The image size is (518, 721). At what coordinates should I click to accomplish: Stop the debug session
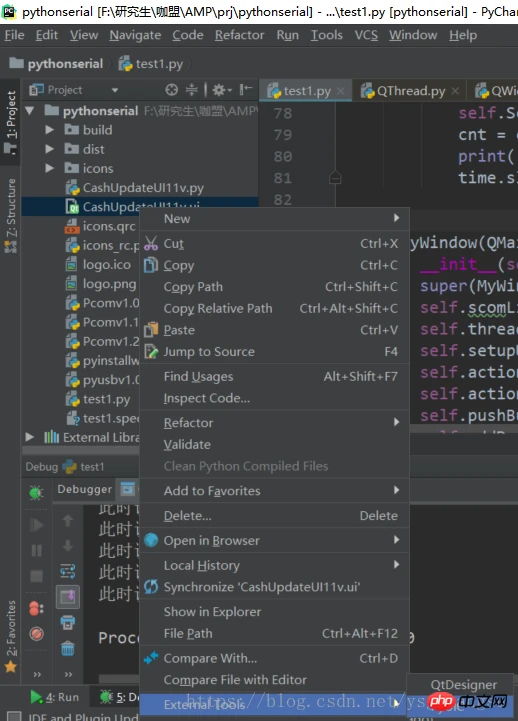point(36,576)
